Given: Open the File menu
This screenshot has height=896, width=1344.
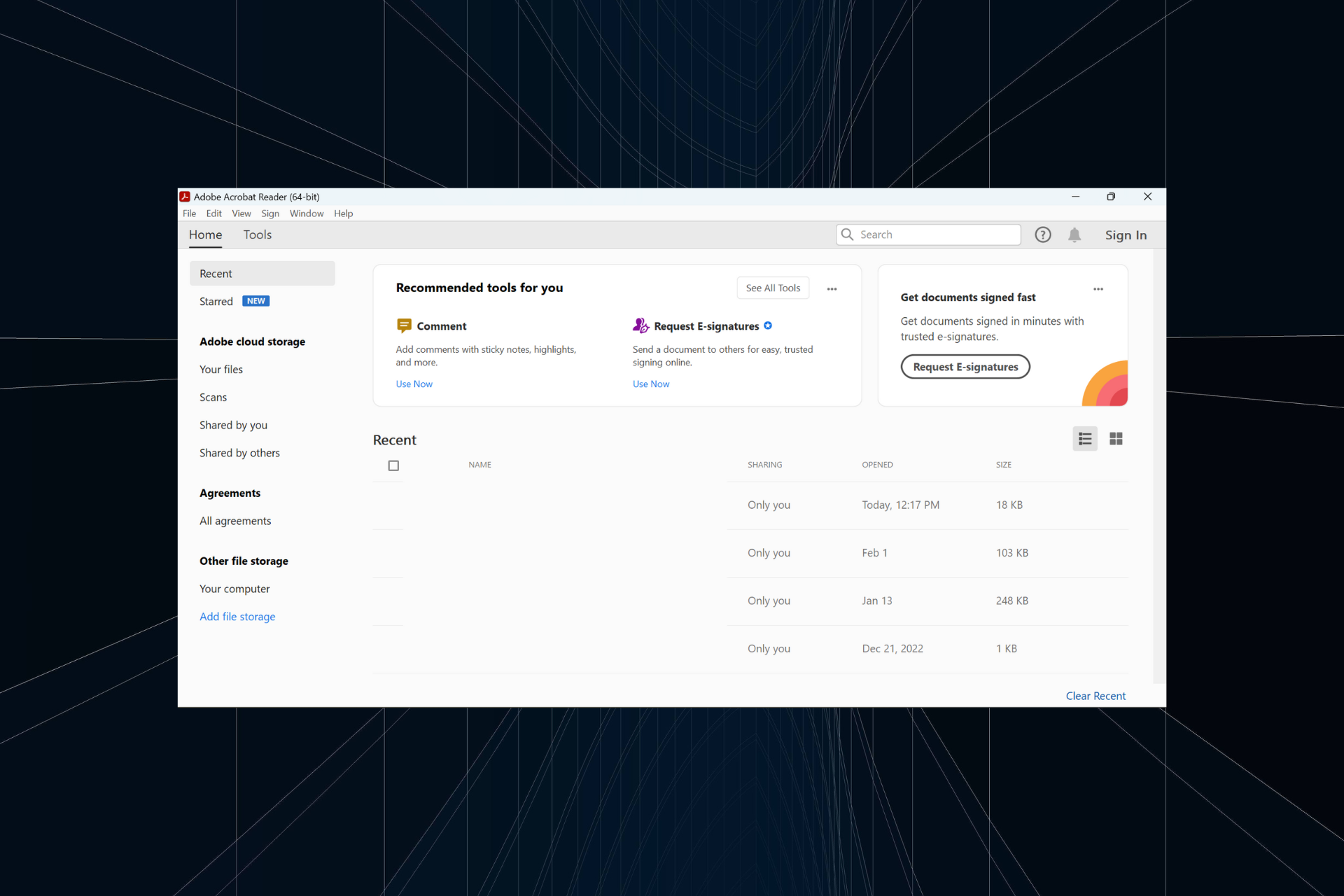Looking at the screenshot, I should pyautogui.click(x=189, y=213).
